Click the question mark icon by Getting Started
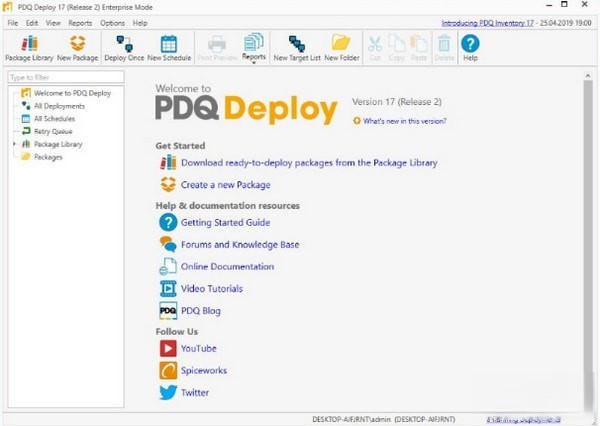 (168, 222)
